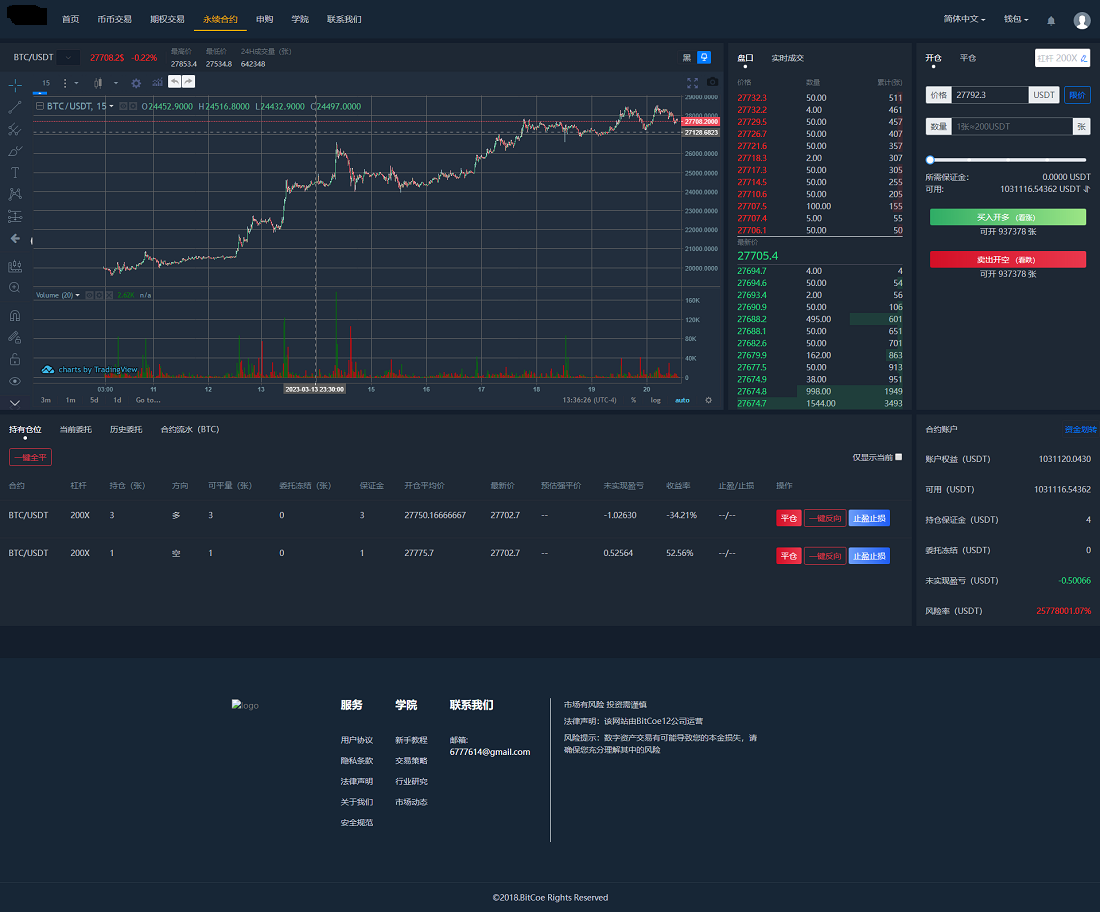Go to the 期权交易 menu item
This screenshot has width=1100, height=912.
pos(167,19)
